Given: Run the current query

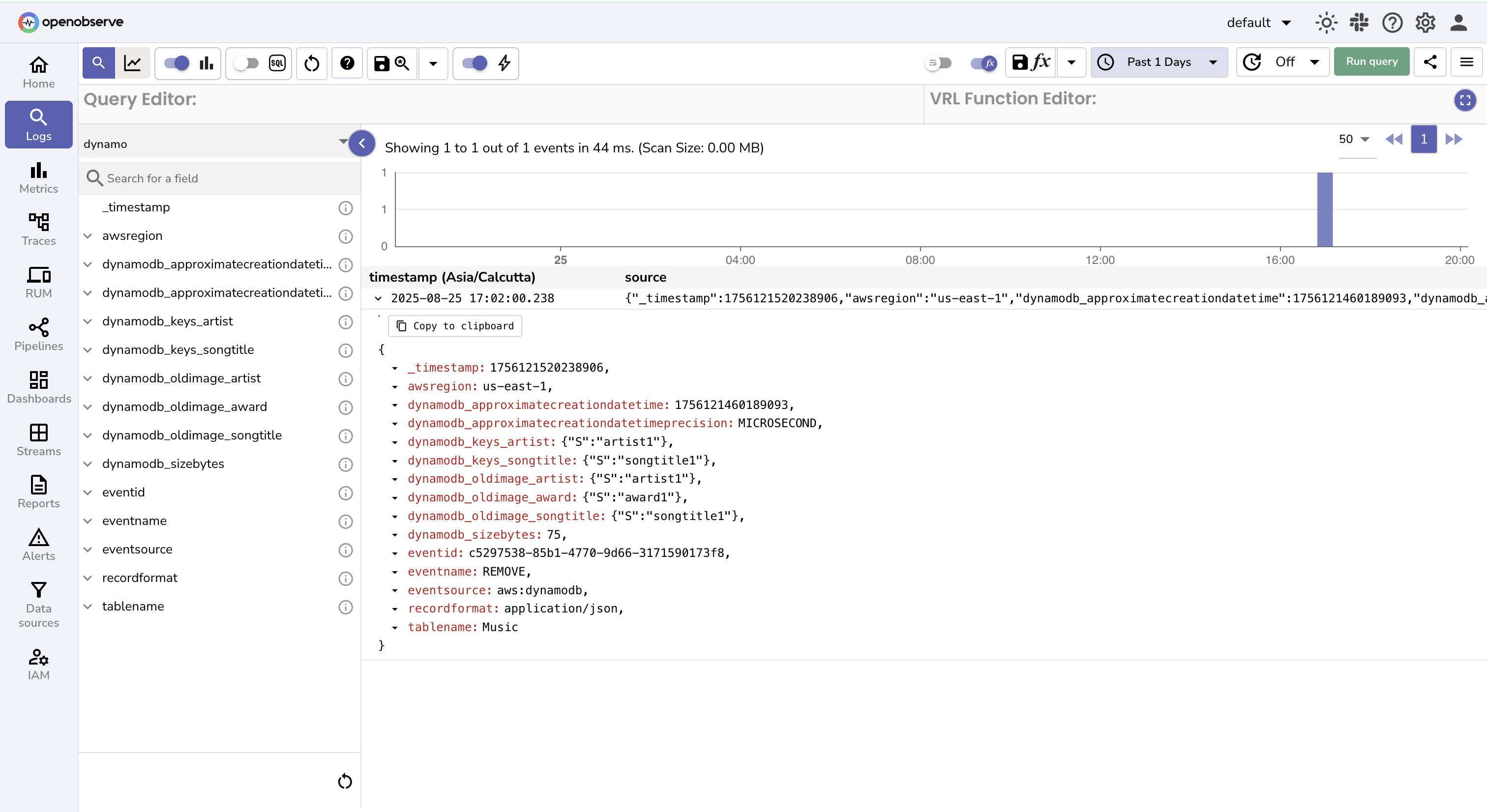Looking at the screenshot, I should (1371, 62).
